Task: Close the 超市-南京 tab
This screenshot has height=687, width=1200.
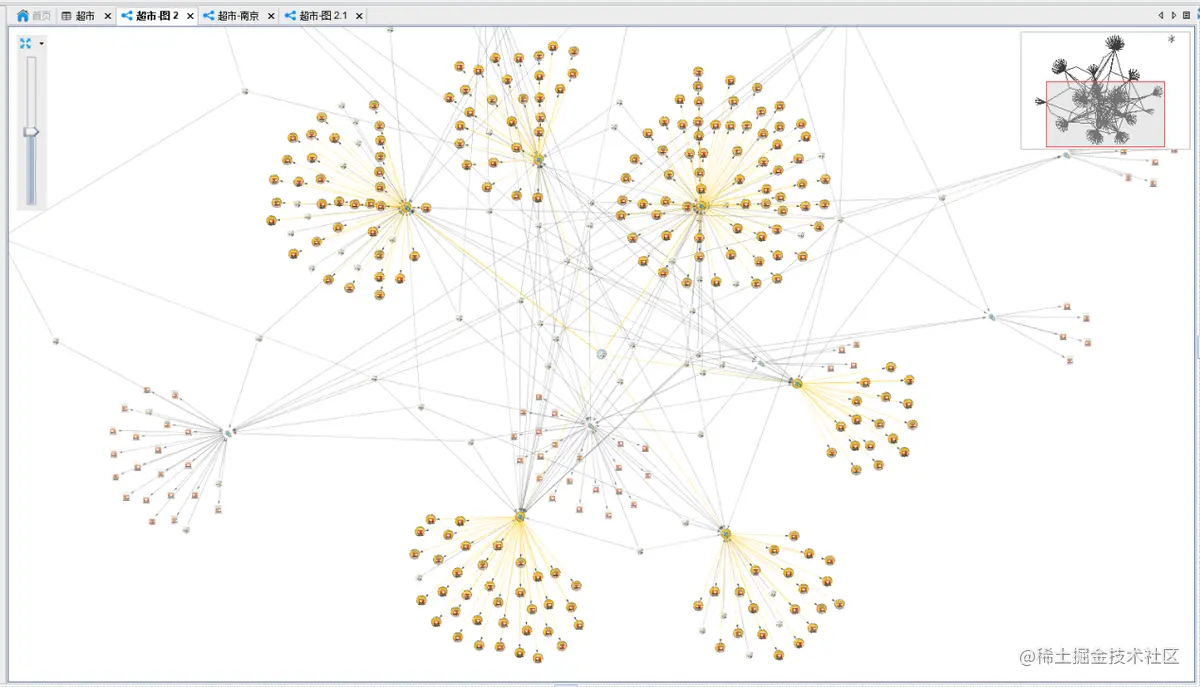Action: pyautogui.click(x=271, y=16)
